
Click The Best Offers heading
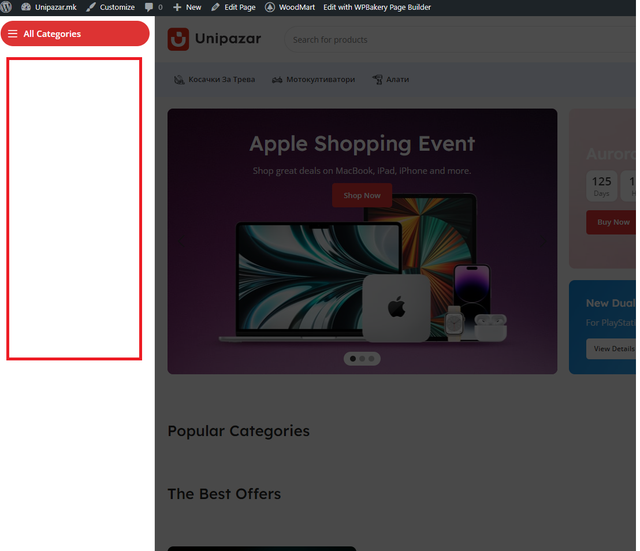pyautogui.click(x=224, y=494)
